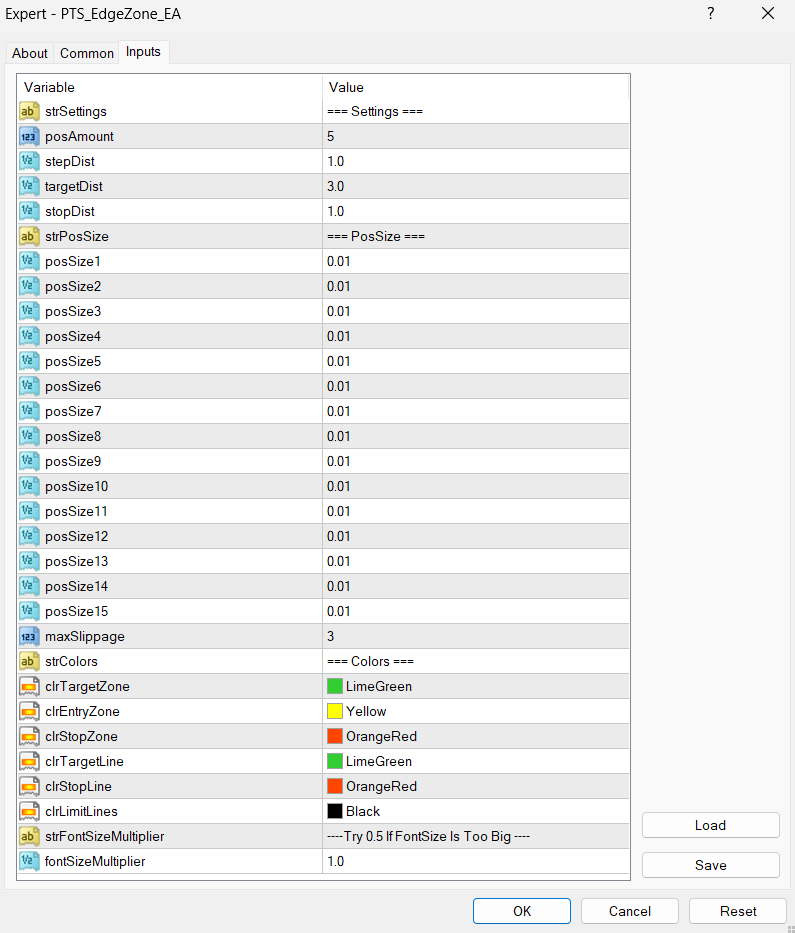Edit the fontSizeMultiplier value 1.0

pos(475,861)
